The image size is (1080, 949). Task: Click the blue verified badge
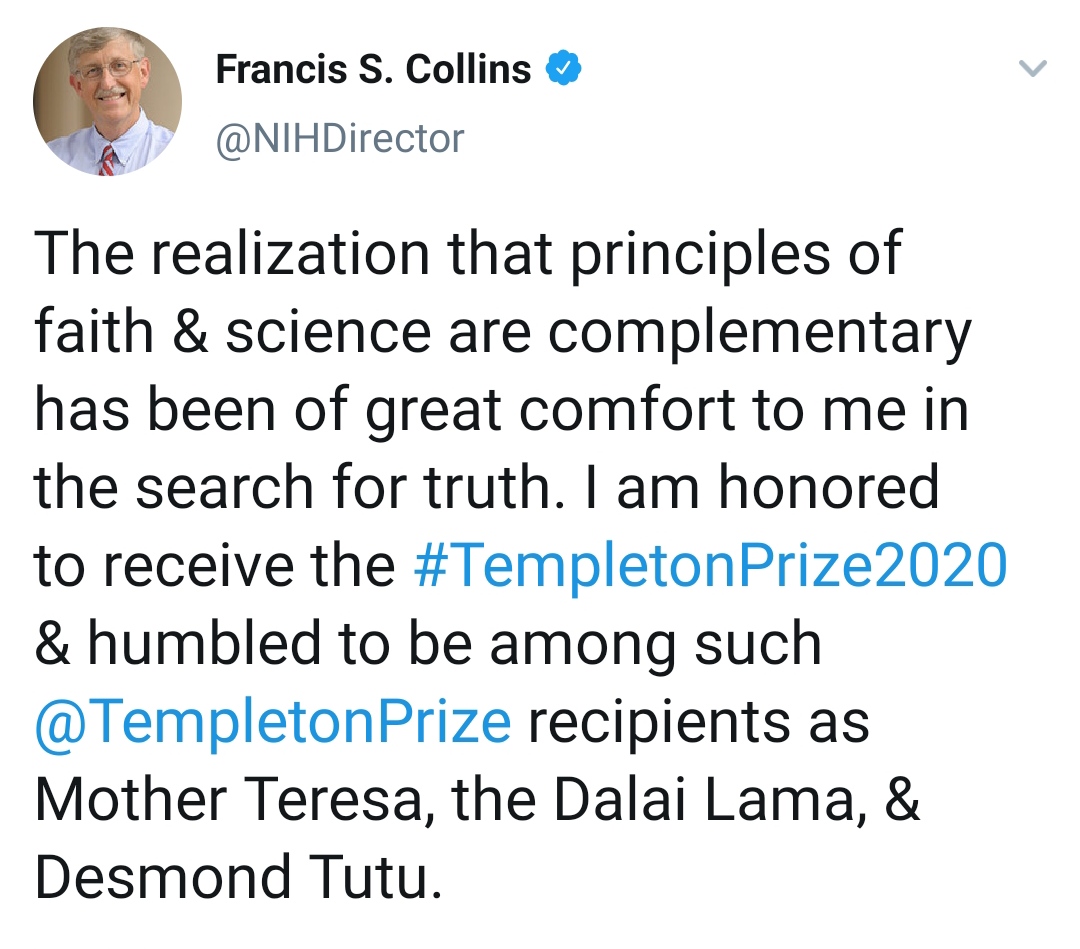tap(563, 68)
